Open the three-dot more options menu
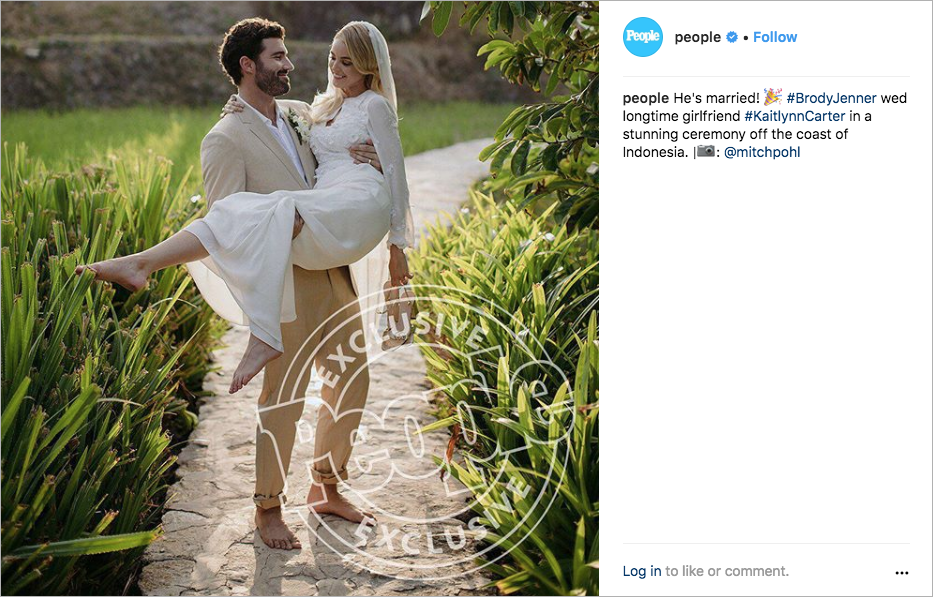The width and height of the screenshot is (933, 597). click(x=901, y=573)
